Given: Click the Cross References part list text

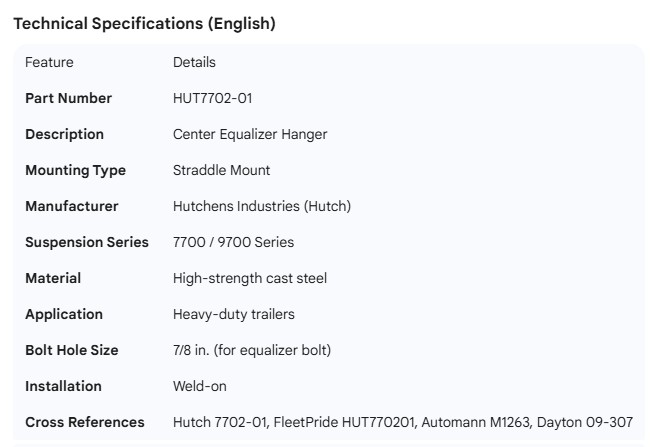Looking at the screenshot, I should [402, 422].
